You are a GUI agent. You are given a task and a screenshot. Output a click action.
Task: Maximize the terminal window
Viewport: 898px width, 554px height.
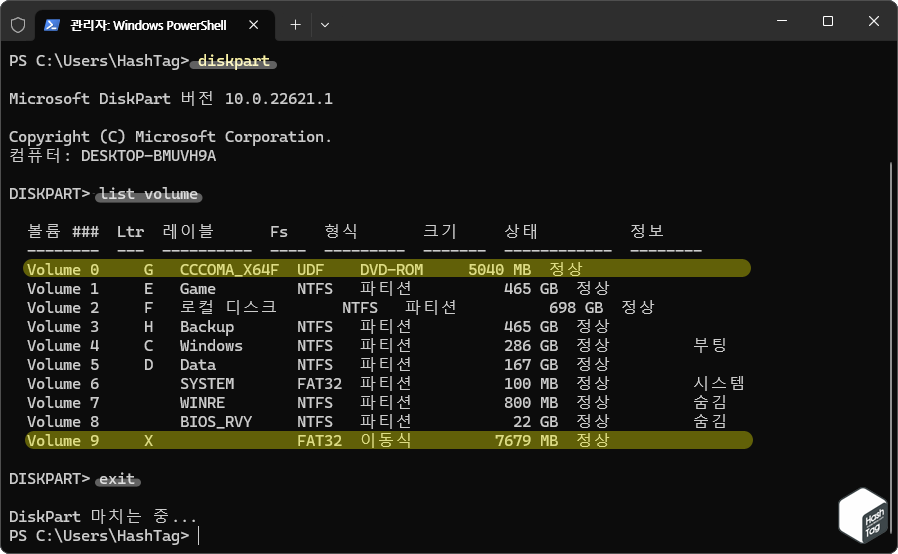pyautogui.click(x=828, y=21)
